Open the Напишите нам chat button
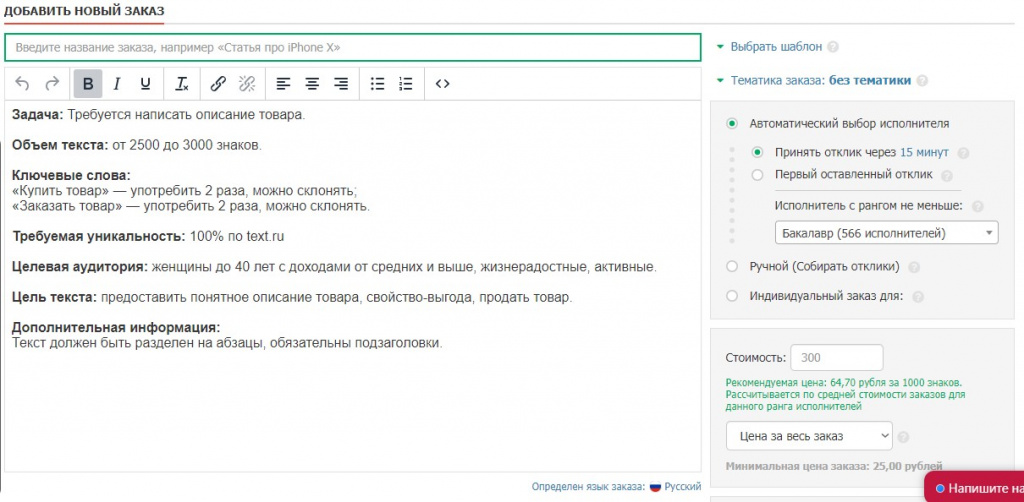The image size is (1024, 502). (975, 488)
